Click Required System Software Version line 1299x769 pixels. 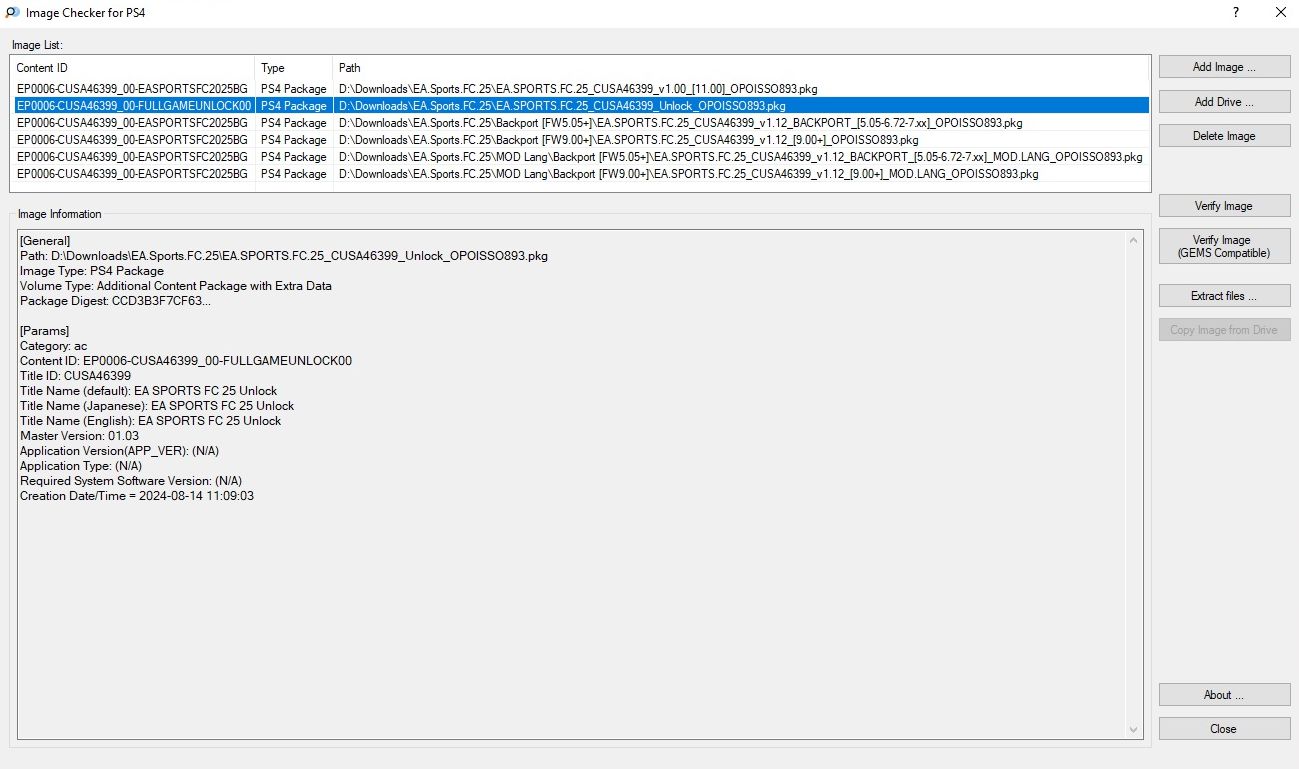[x=131, y=481]
